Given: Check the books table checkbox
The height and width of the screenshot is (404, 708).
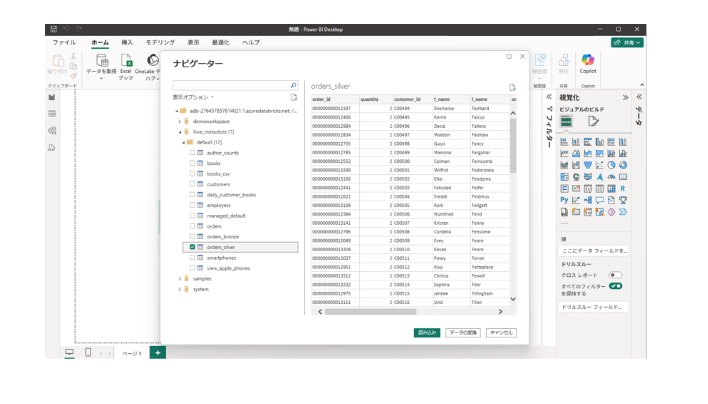Looking at the screenshot, I should tap(192, 163).
